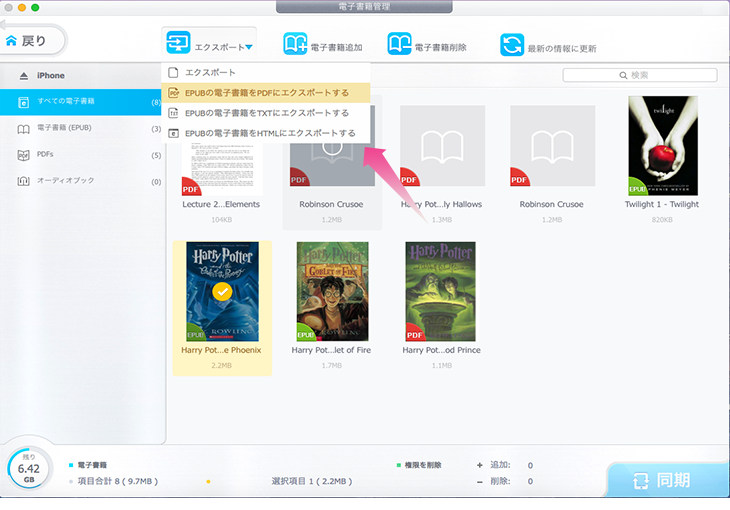The height and width of the screenshot is (510, 730).
Task: Click the HTML icon in the export menu
Action: [173, 133]
